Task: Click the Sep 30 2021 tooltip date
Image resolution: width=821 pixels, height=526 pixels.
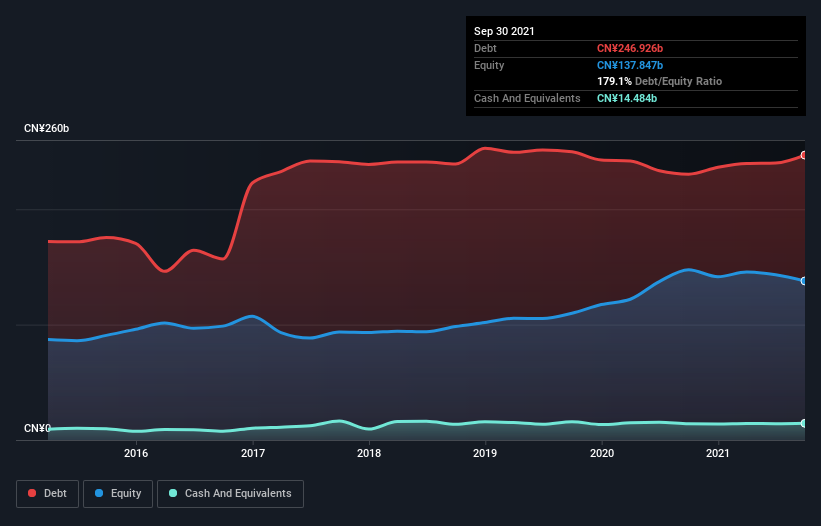Action: [504, 31]
